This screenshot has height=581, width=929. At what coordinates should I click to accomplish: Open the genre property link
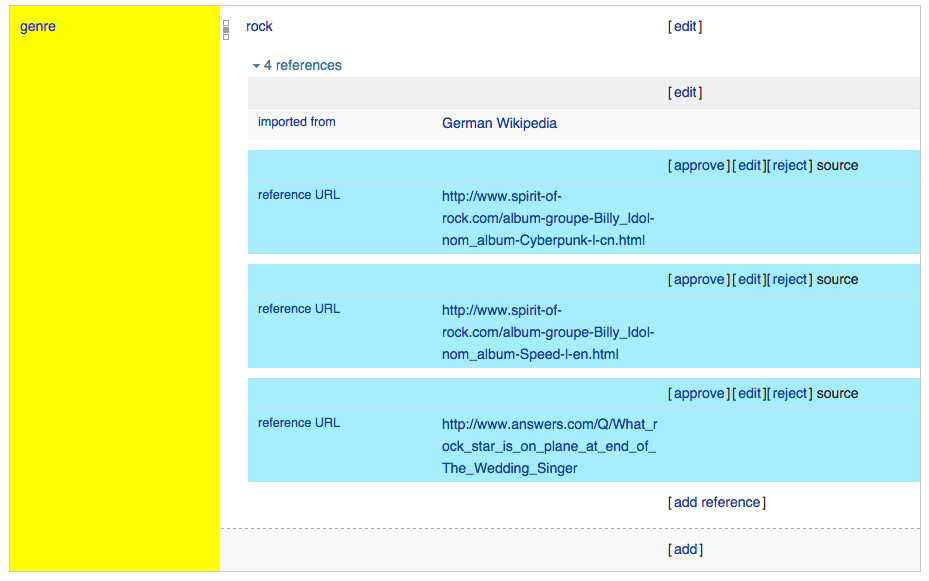(38, 27)
